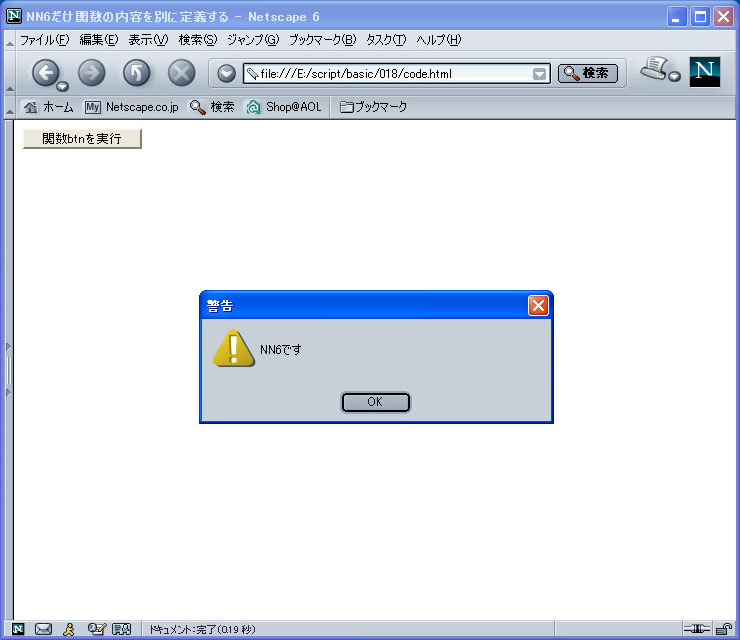
Task: Open the ヘルプ(H) menu
Action: [x=438, y=40]
